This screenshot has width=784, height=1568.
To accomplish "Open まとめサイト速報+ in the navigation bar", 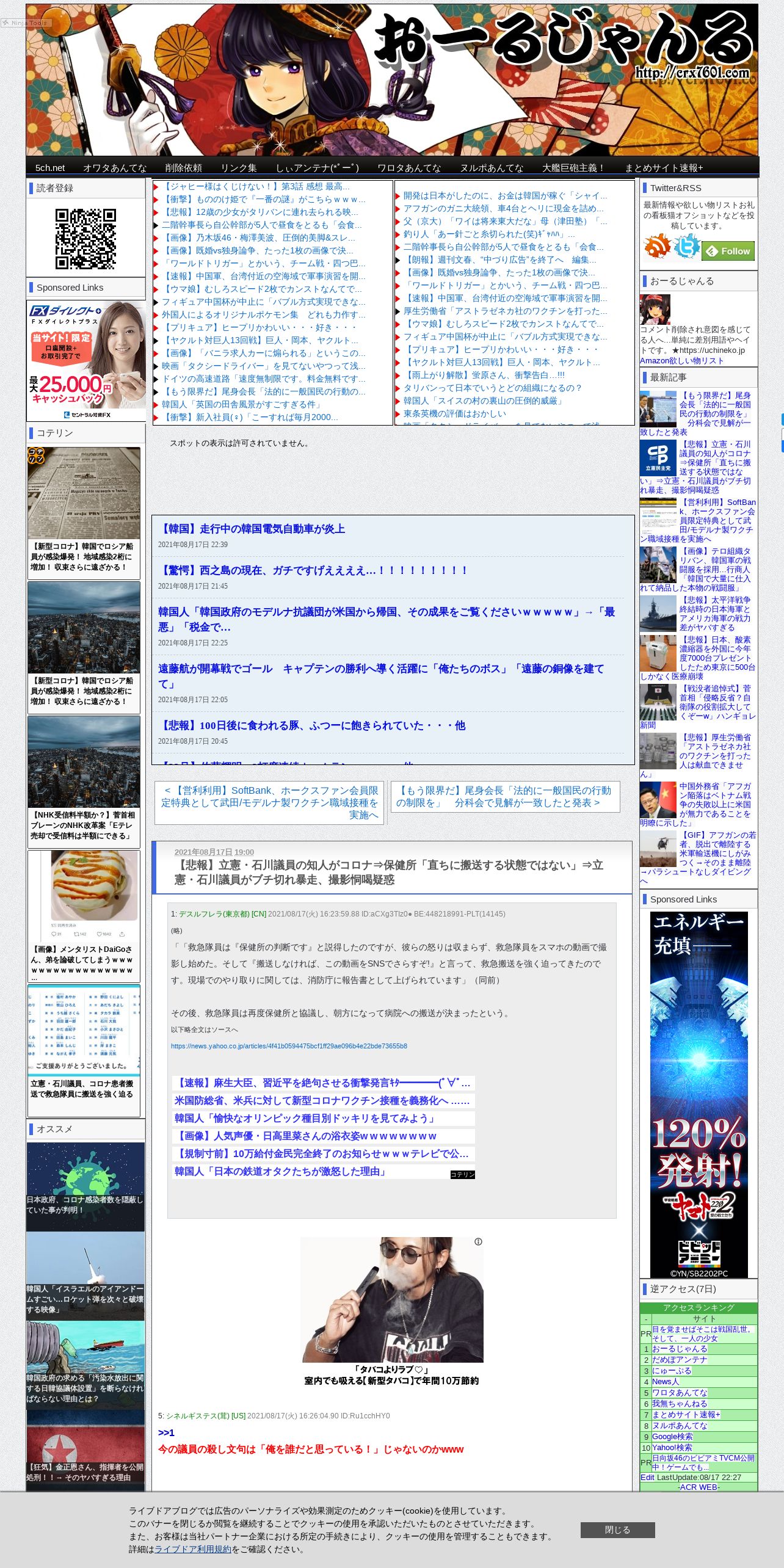I will point(664,168).
